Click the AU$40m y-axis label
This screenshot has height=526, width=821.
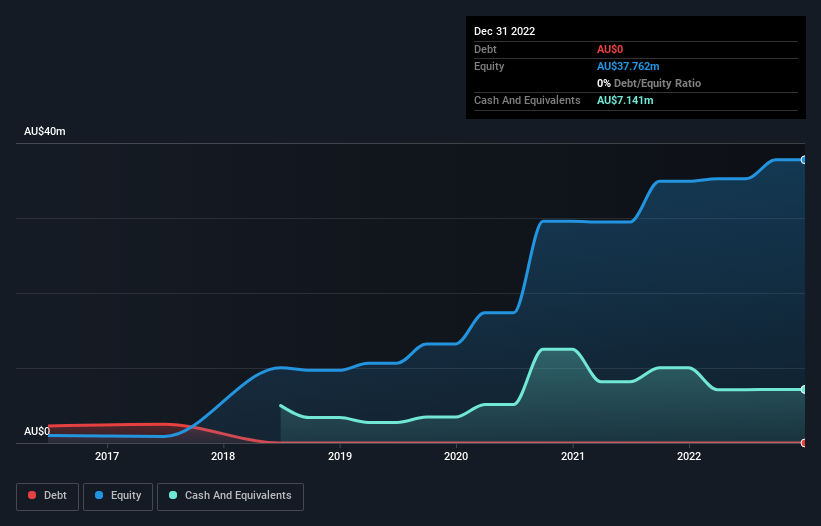(x=45, y=131)
